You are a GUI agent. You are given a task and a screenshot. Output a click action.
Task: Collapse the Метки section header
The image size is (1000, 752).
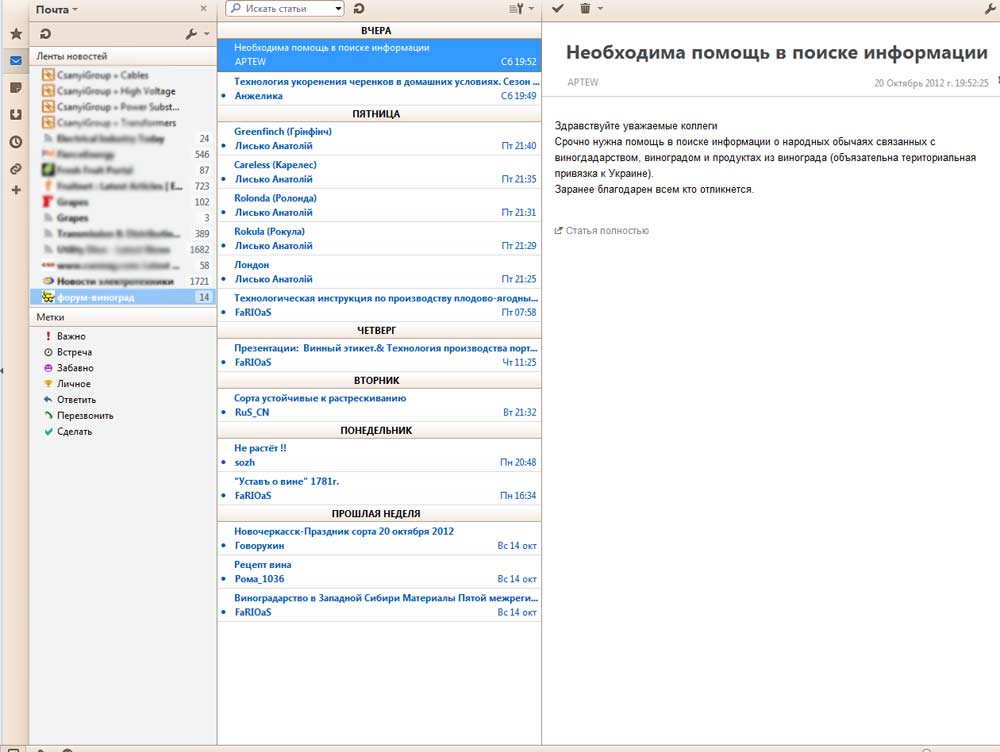coord(123,317)
